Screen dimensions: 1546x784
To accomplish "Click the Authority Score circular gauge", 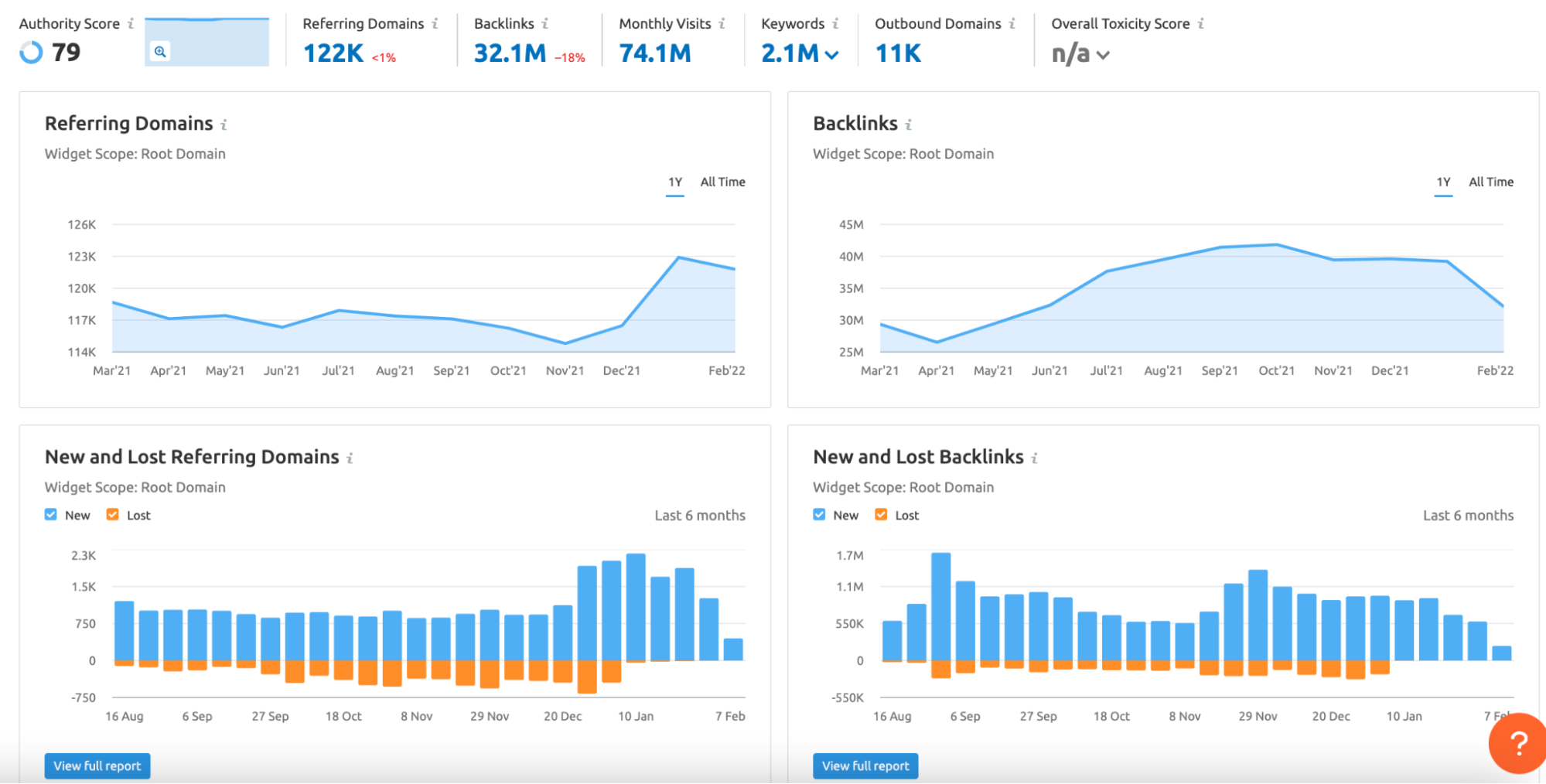I will pos(31,53).
